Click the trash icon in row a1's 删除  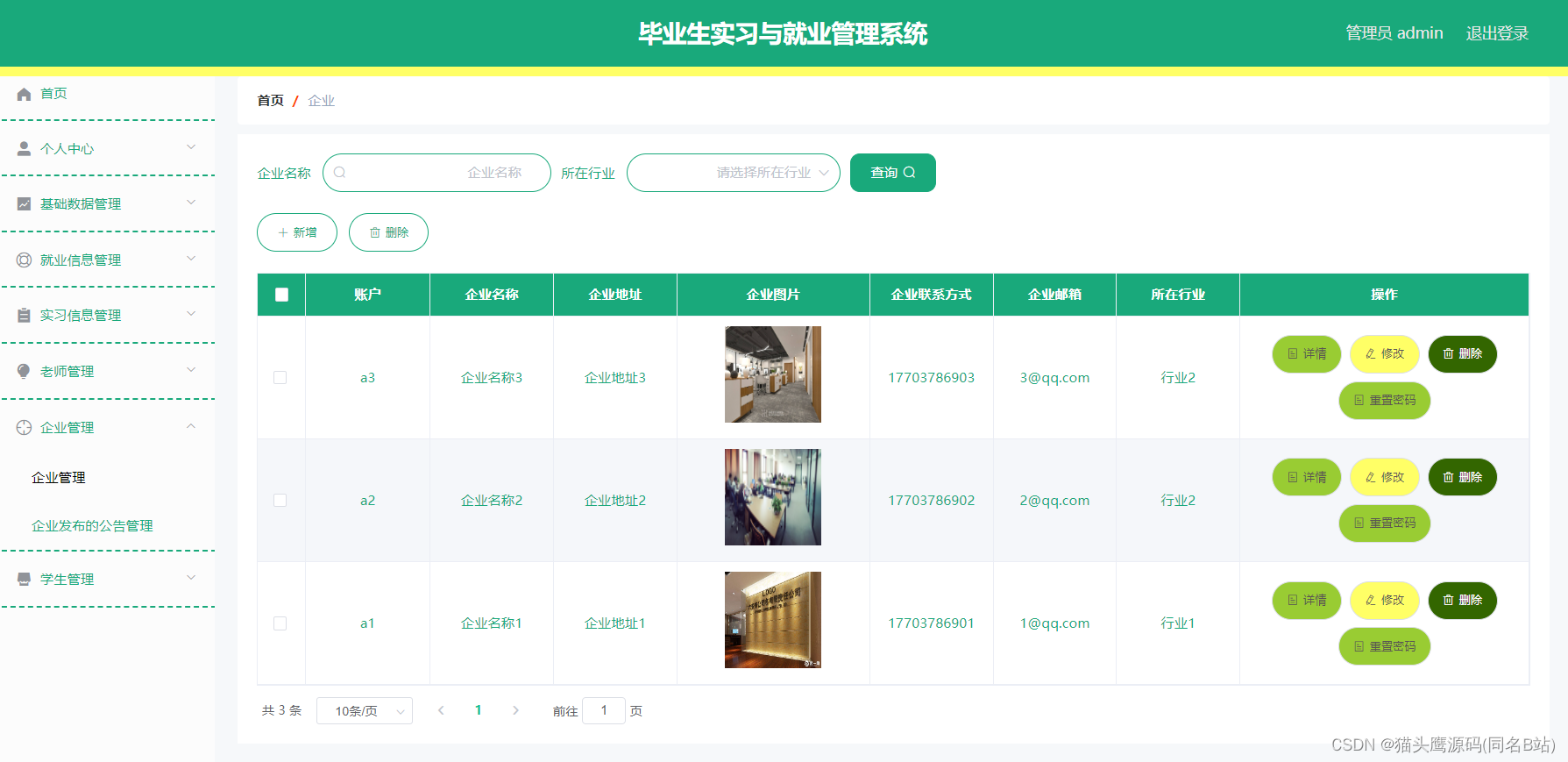pyautogui.click(x=1449, y=600)
